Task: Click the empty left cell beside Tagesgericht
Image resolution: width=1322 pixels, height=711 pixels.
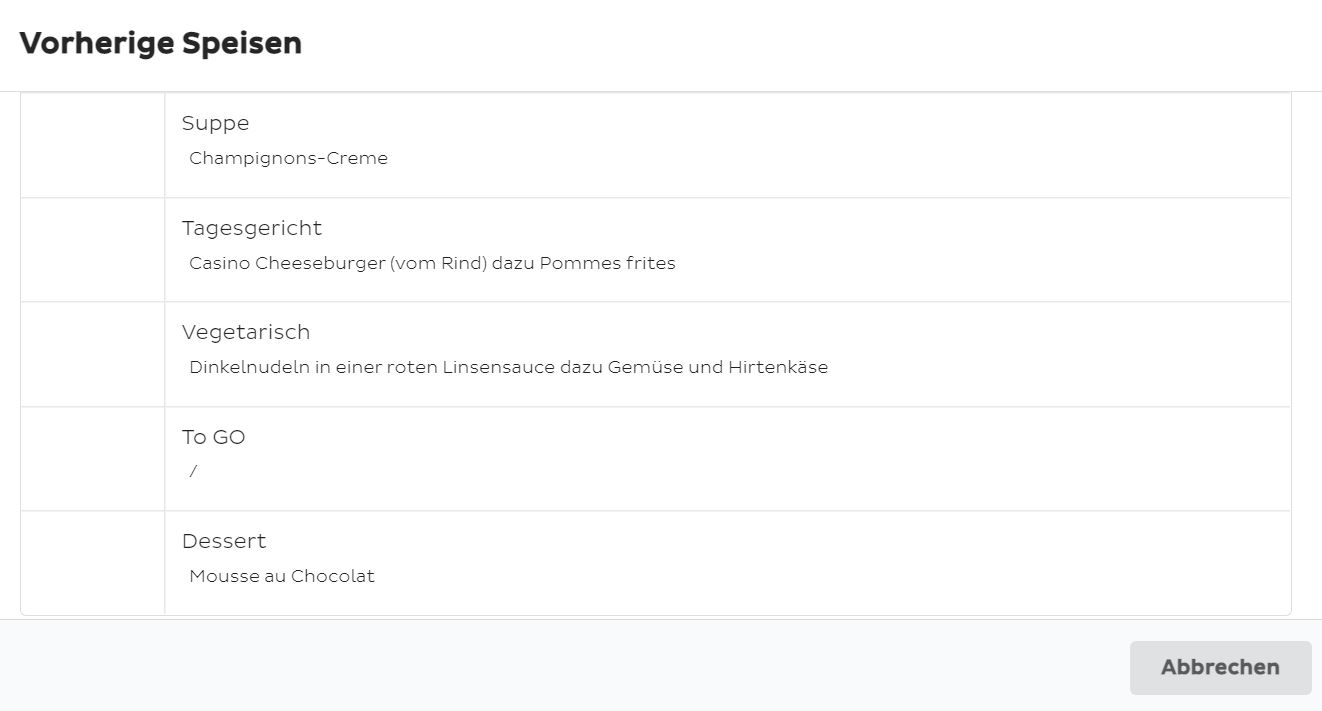Action: (92, 250)
